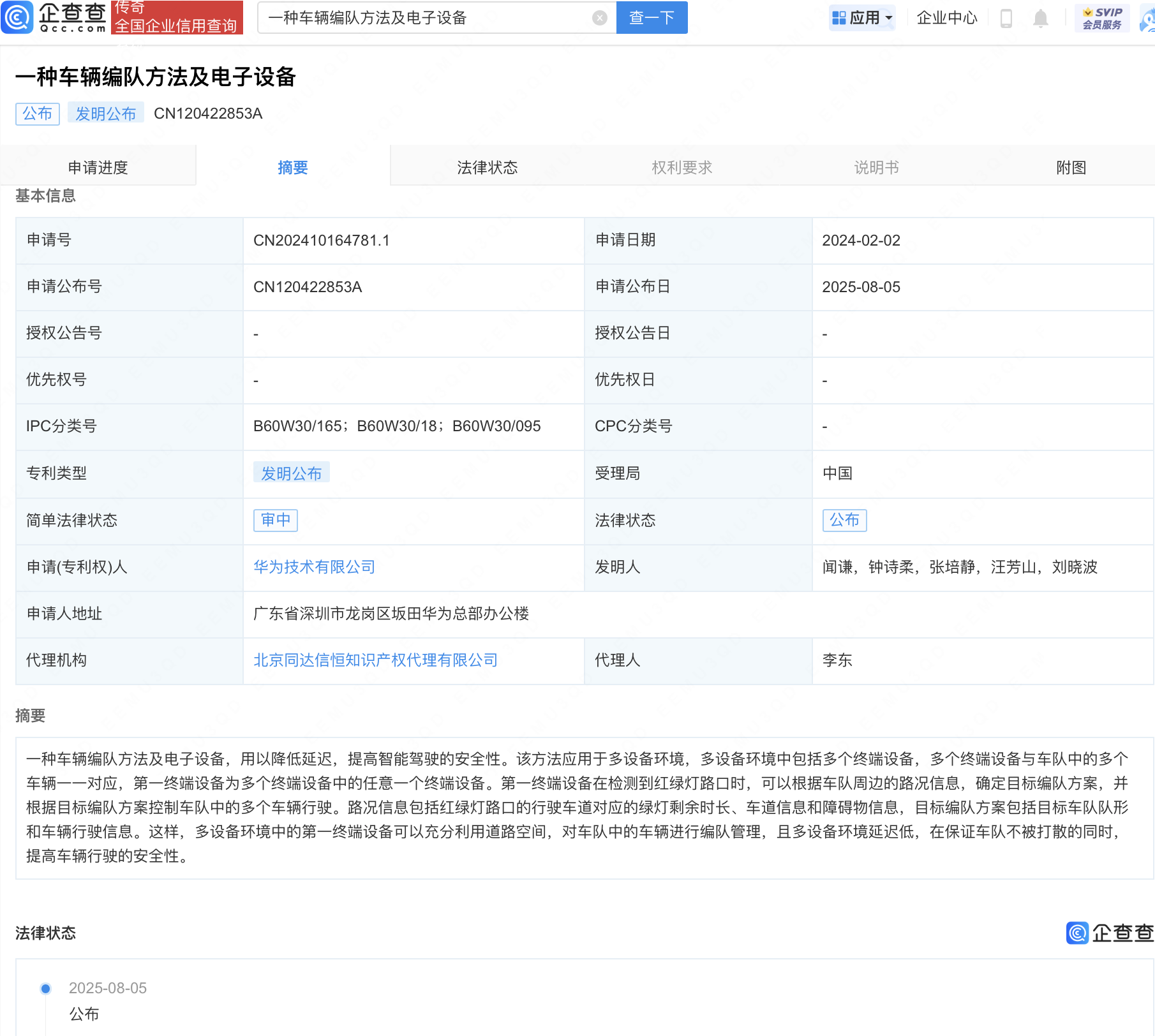Open 北京同达信恒知识产权代理有限公司 agency link

pos(375,660)
